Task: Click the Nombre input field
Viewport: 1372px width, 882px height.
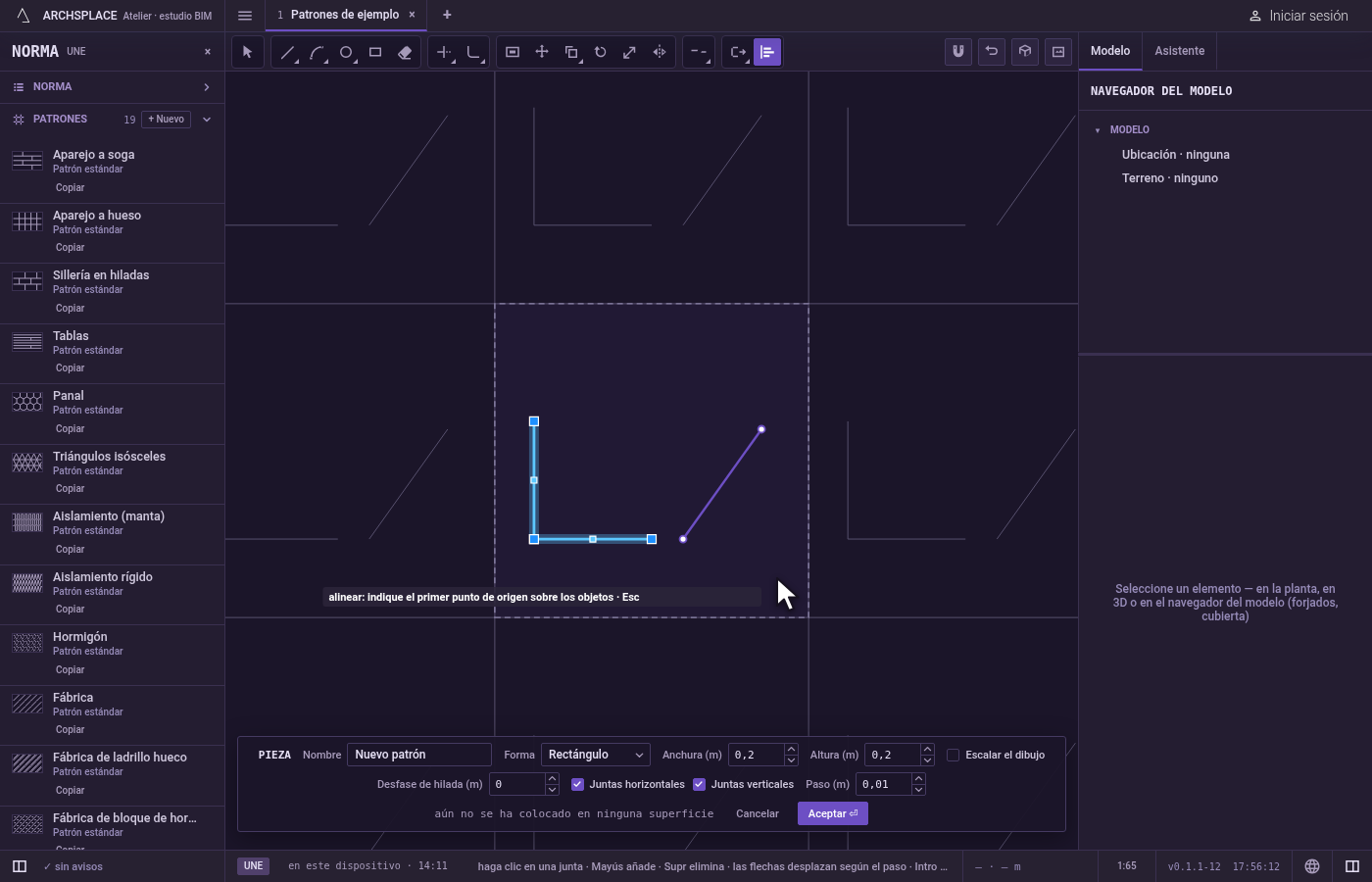Action: coord(419,755)
